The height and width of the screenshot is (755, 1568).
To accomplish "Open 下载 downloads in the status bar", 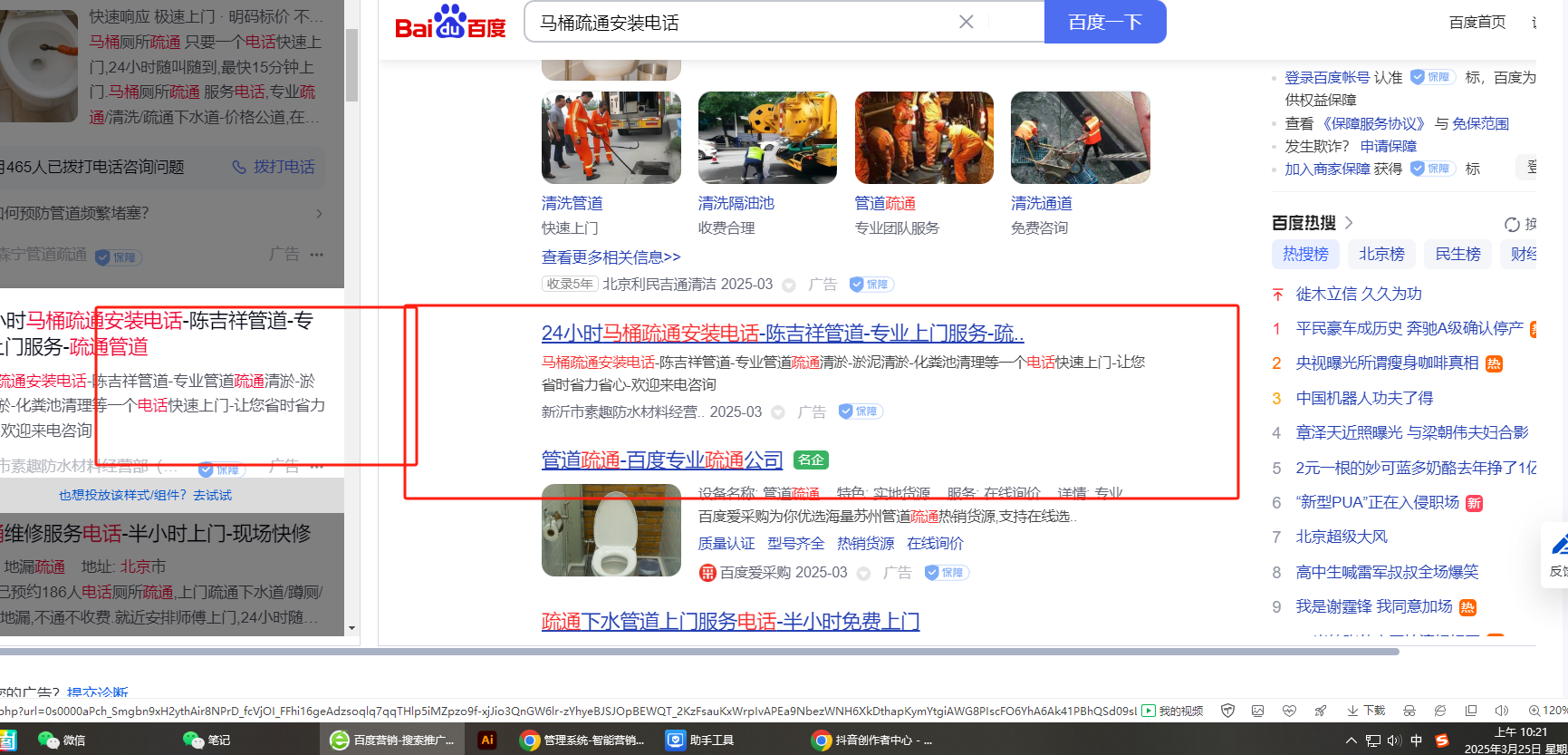I will click(1366, 711).
